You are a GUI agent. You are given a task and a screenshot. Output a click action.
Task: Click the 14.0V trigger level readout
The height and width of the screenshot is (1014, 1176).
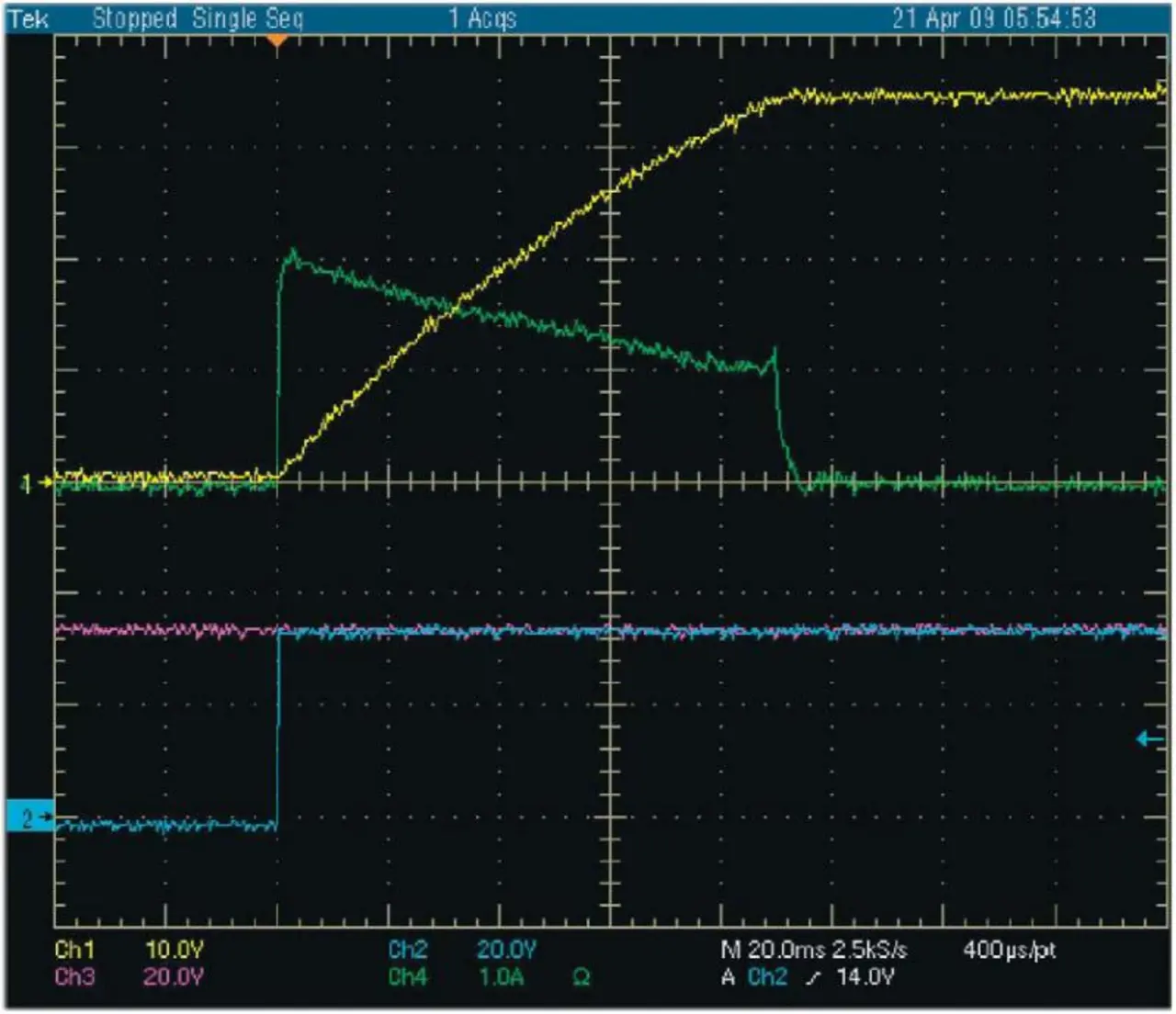click(x=865, y=977)
